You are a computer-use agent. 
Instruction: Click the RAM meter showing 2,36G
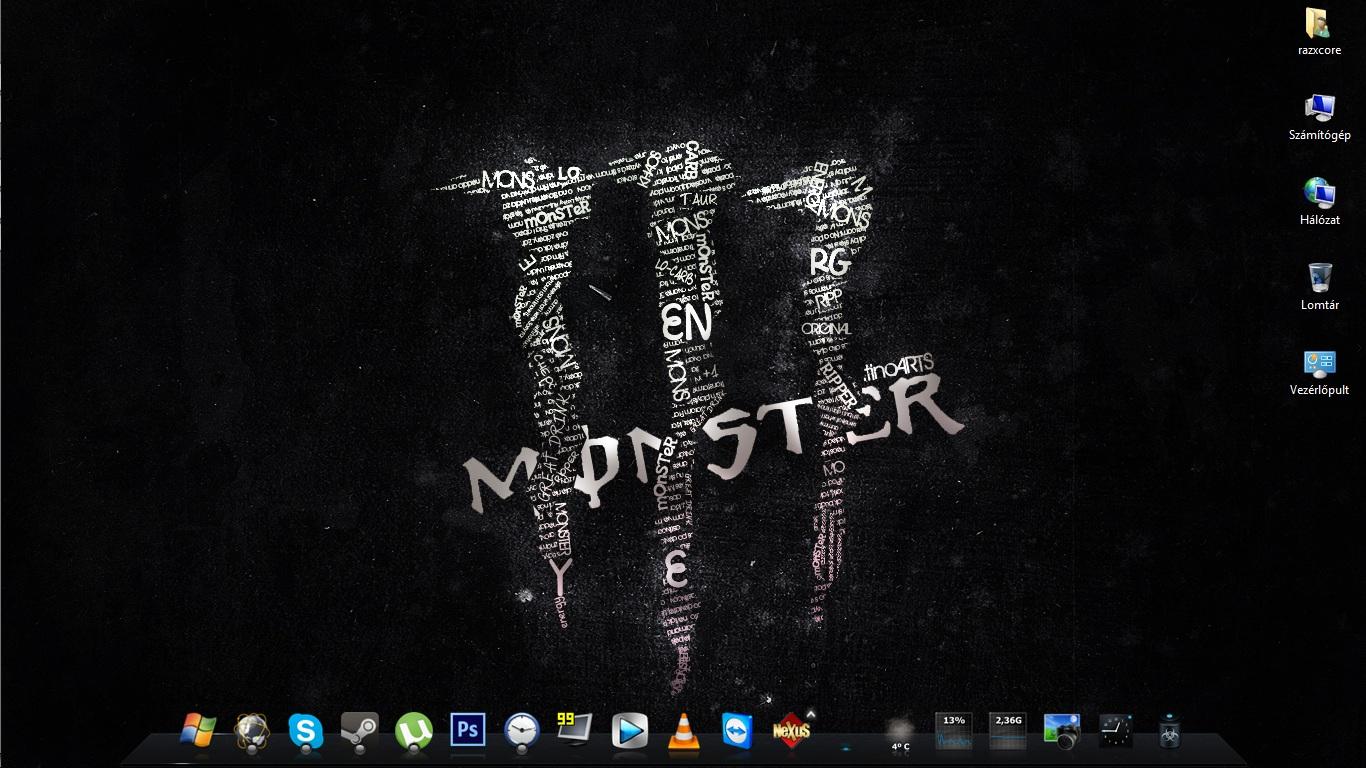click(x=1008, y=730)
